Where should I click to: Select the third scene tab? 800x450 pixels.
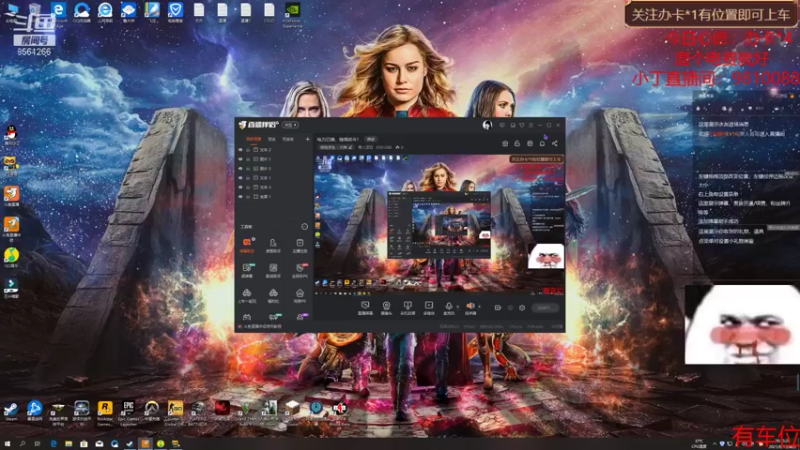pyautogui.click(x=288, y=139)
